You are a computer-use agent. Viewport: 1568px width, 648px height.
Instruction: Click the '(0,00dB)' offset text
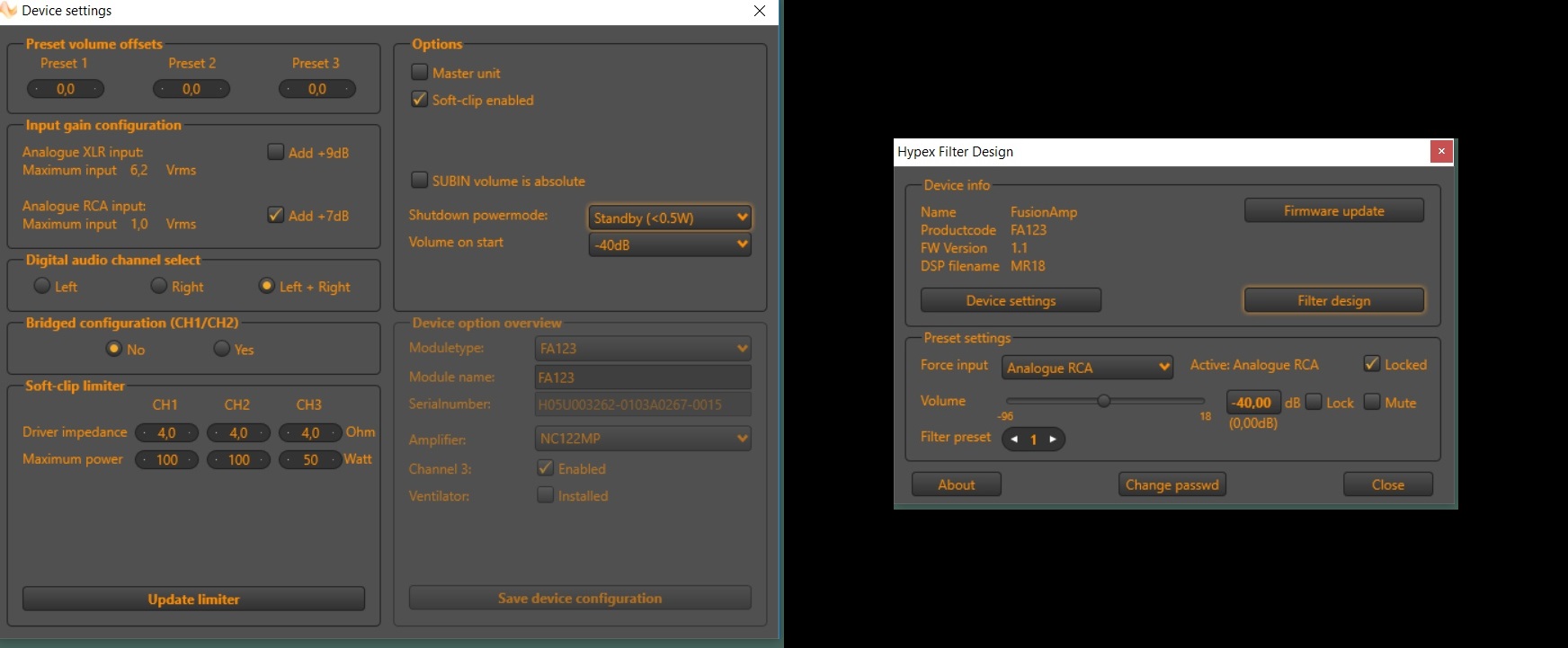click(1253, 422)
